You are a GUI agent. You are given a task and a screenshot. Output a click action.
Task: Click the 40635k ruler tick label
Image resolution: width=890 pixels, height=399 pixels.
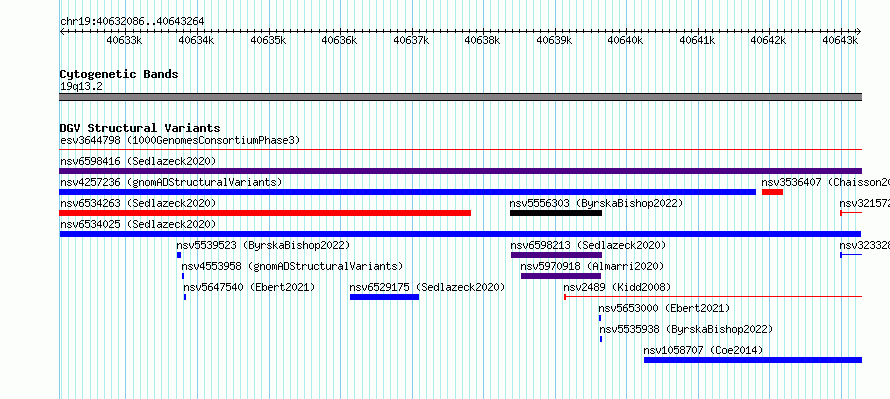point(267,40)
